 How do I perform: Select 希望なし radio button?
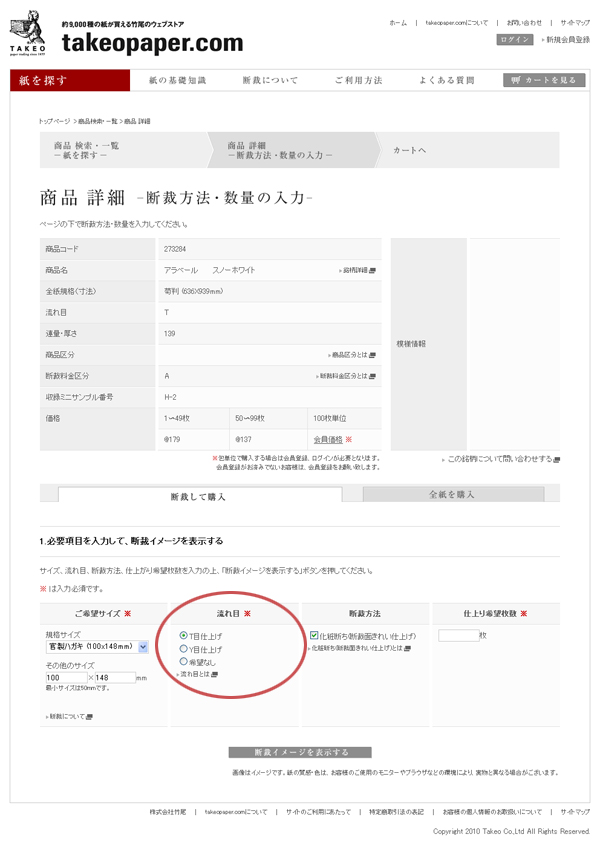coord(183,662)
